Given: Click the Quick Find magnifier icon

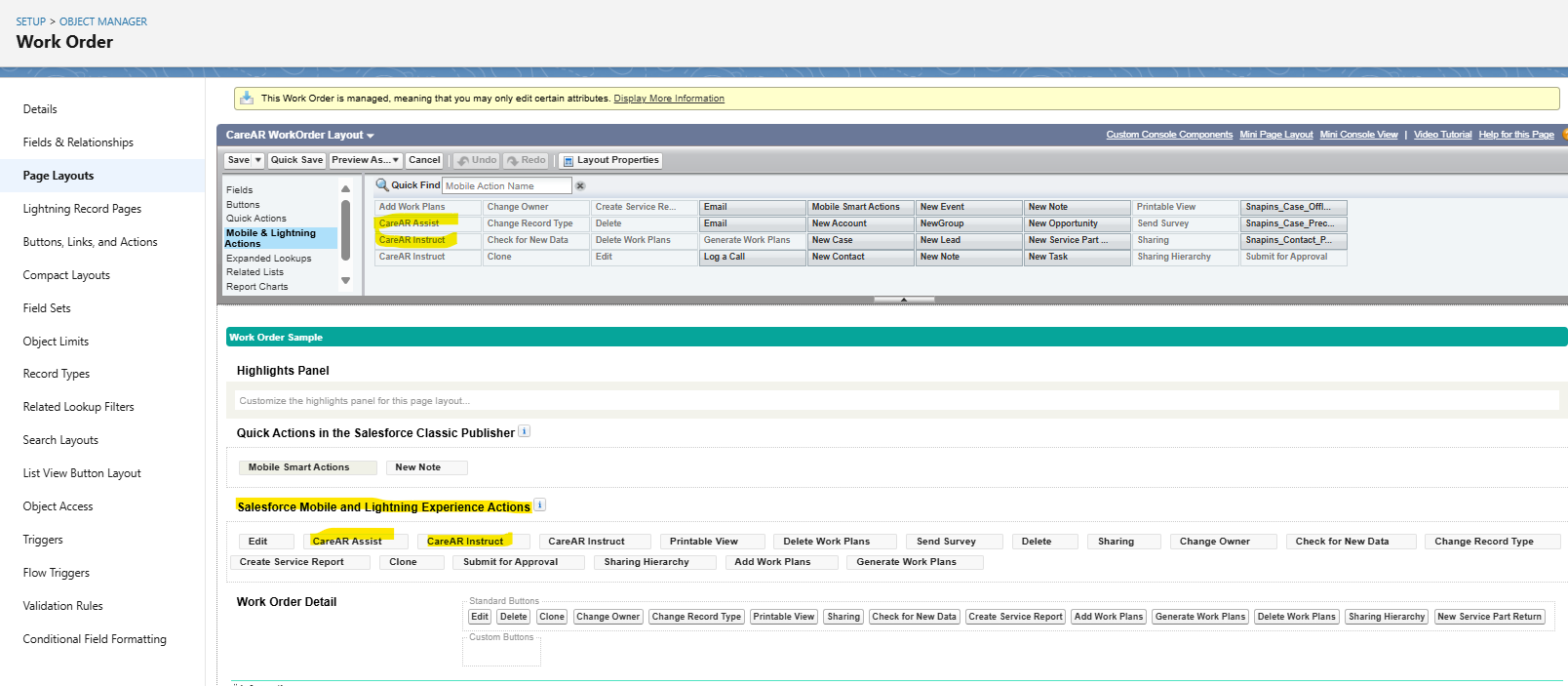Looking at the screenshot, I should coord(382,185).
